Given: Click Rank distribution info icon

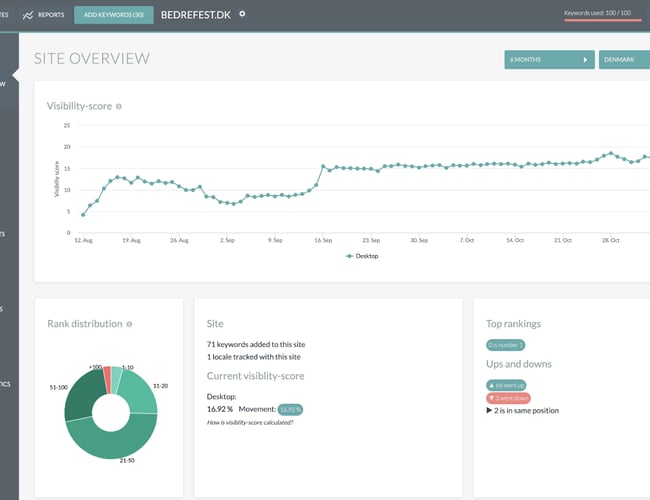Looking at the screenshot, I should [x=129, y=324].
